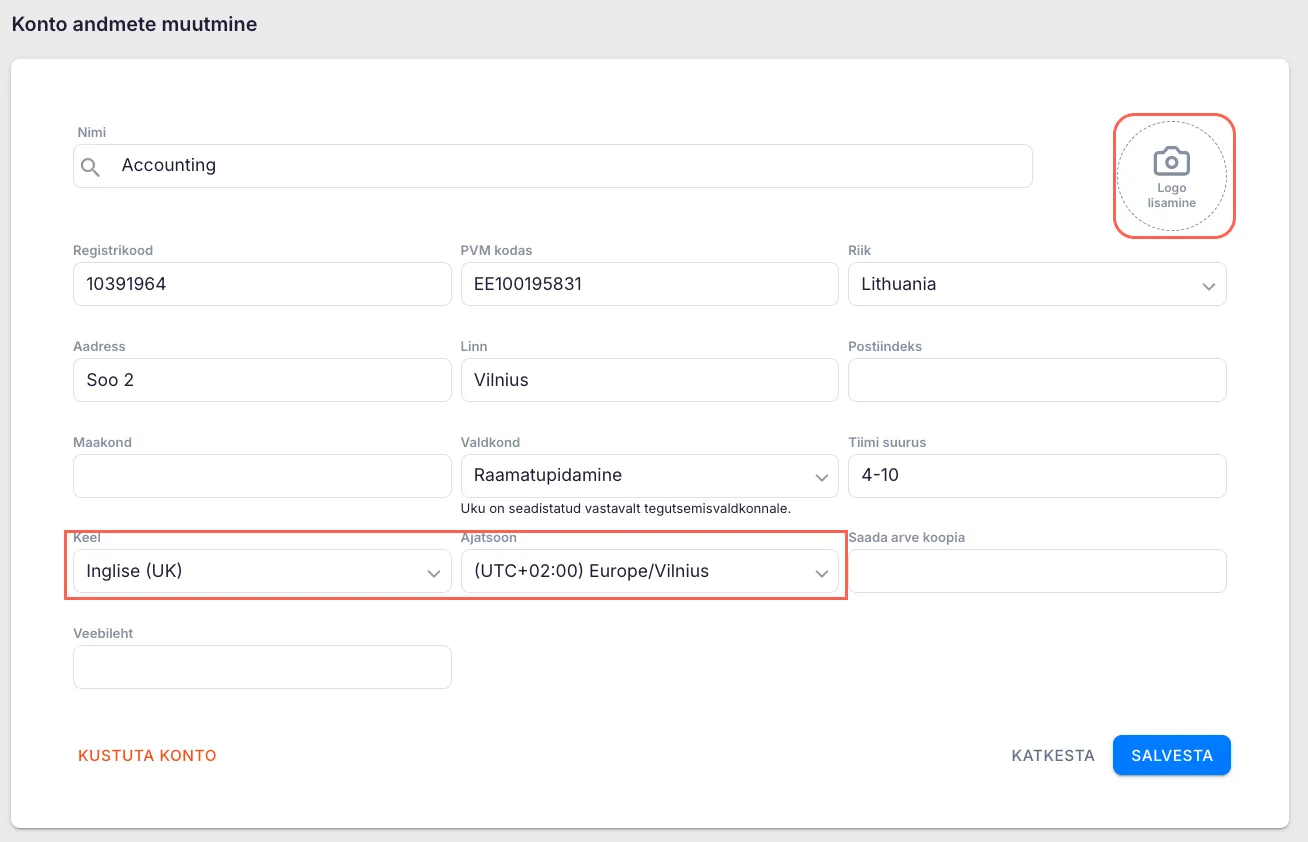Click the Aadress field with Soo 2
The height and width of the screenshot is (842, 1308).
[x=261, y=381]
